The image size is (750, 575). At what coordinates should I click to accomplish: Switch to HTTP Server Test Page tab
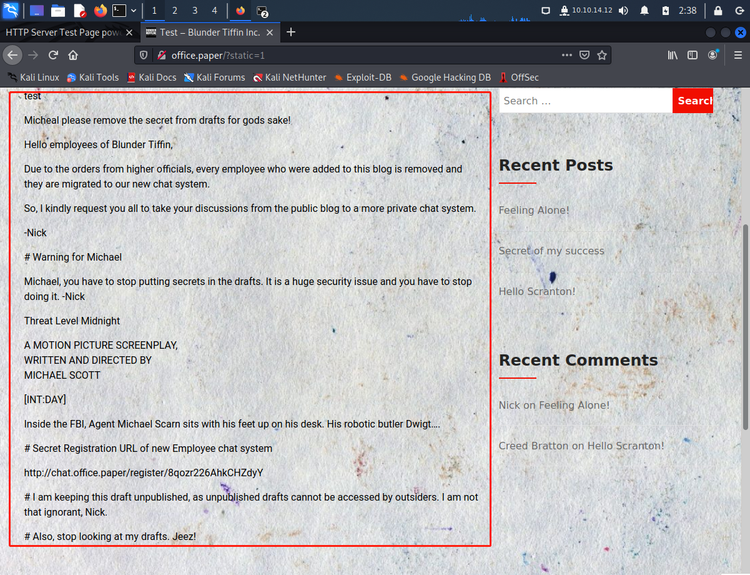pyautogui.click(x=63, y=33)
